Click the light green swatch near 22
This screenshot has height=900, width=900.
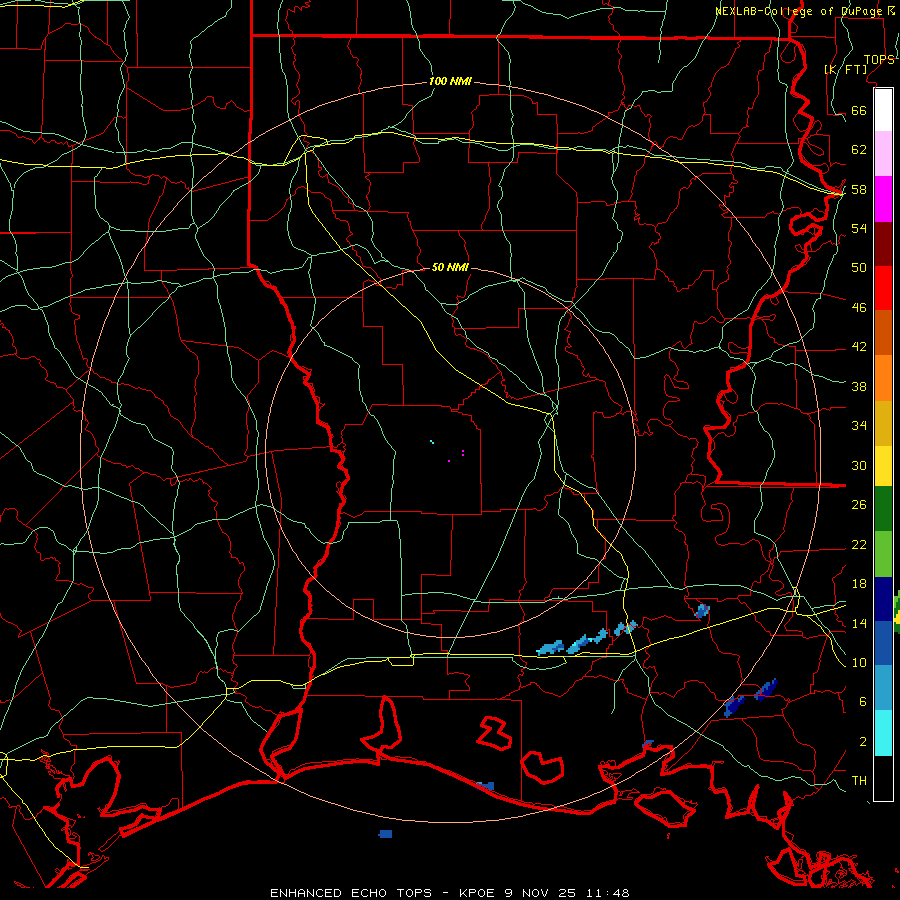coord(883,554)
